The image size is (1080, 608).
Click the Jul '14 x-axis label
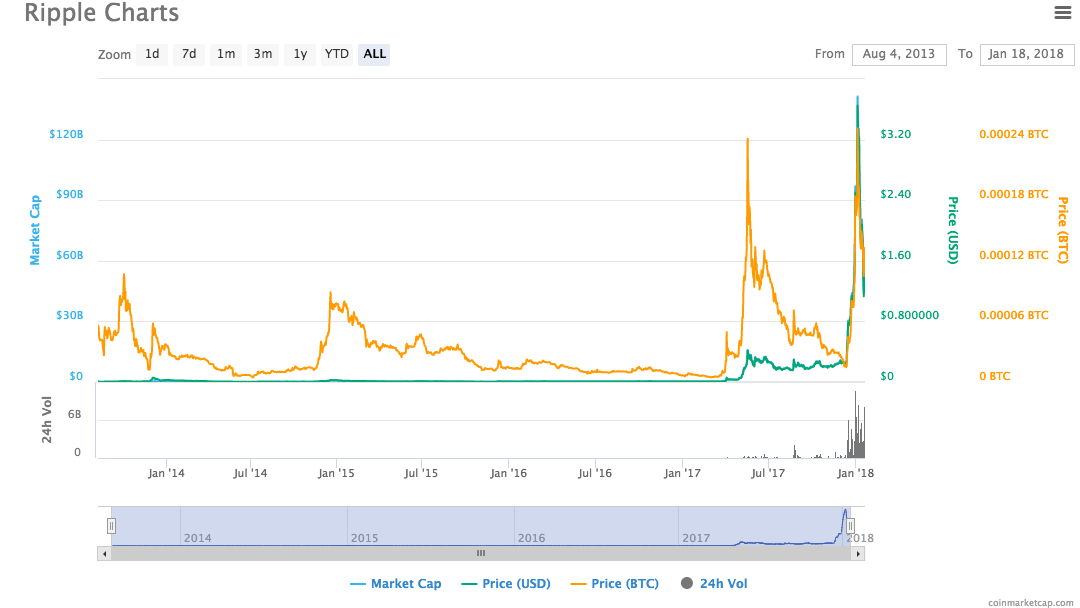(x=250, y=473)
